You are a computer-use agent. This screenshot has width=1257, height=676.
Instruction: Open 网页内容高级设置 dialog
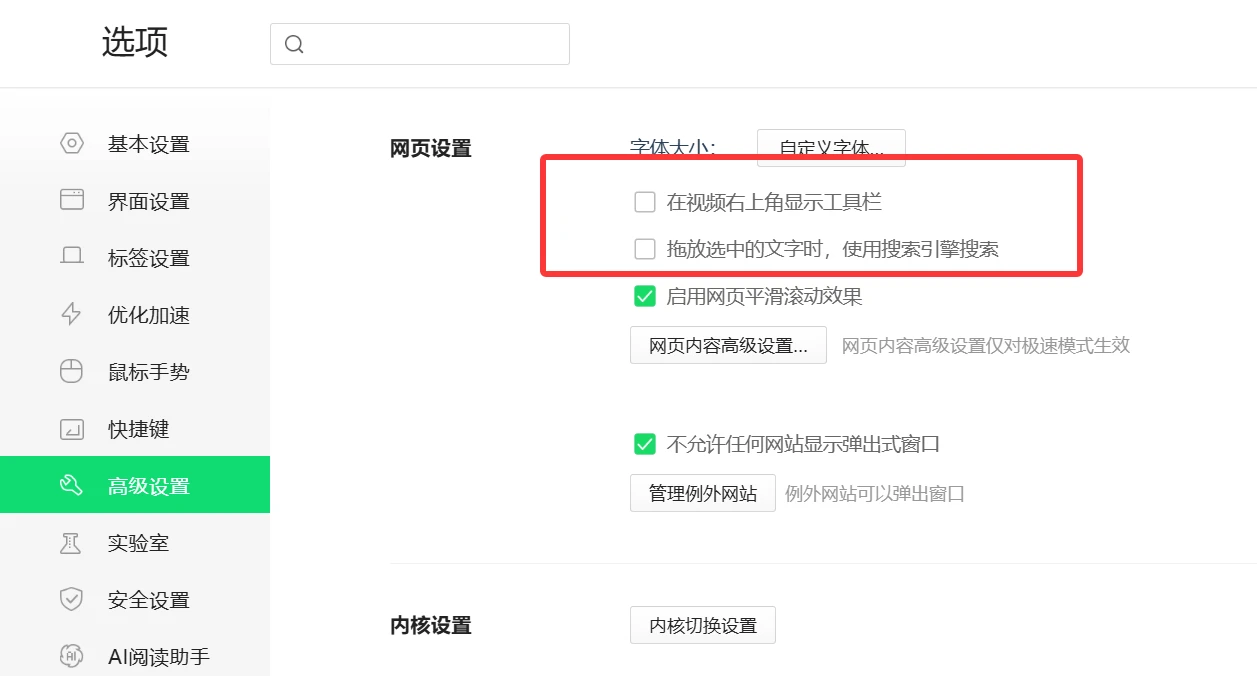[x=728, y=346]
